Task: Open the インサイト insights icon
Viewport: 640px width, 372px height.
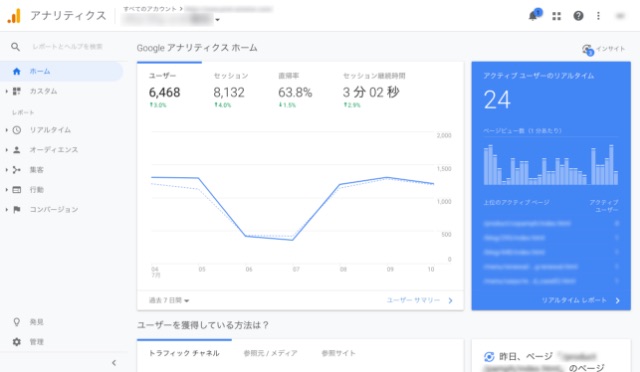Action: click(587, 49)
